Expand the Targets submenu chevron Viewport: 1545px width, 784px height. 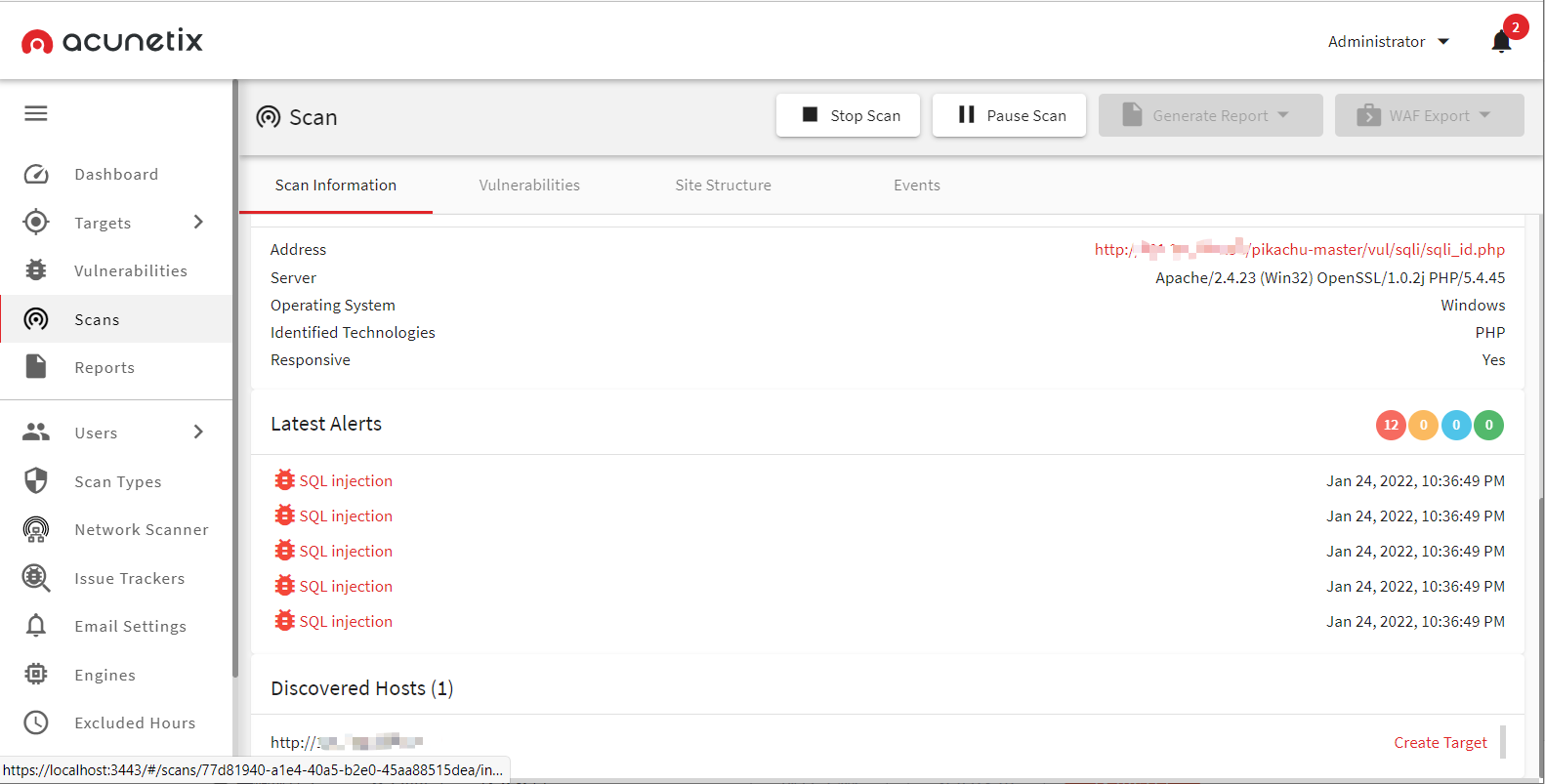[198, 222]
